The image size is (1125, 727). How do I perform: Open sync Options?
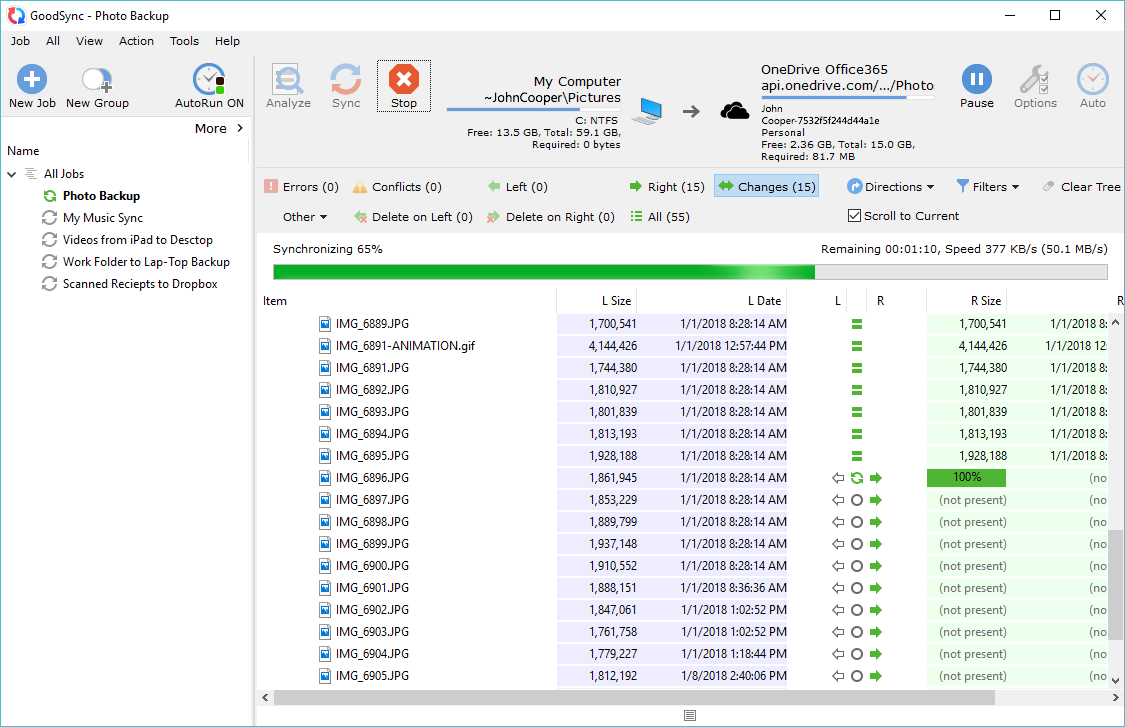(1035, 86)
